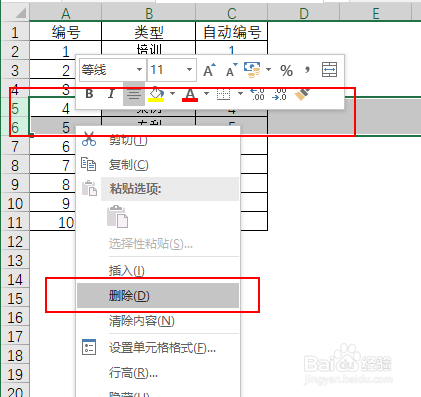Expand accounting format dropdown arrow

(268, 70)
